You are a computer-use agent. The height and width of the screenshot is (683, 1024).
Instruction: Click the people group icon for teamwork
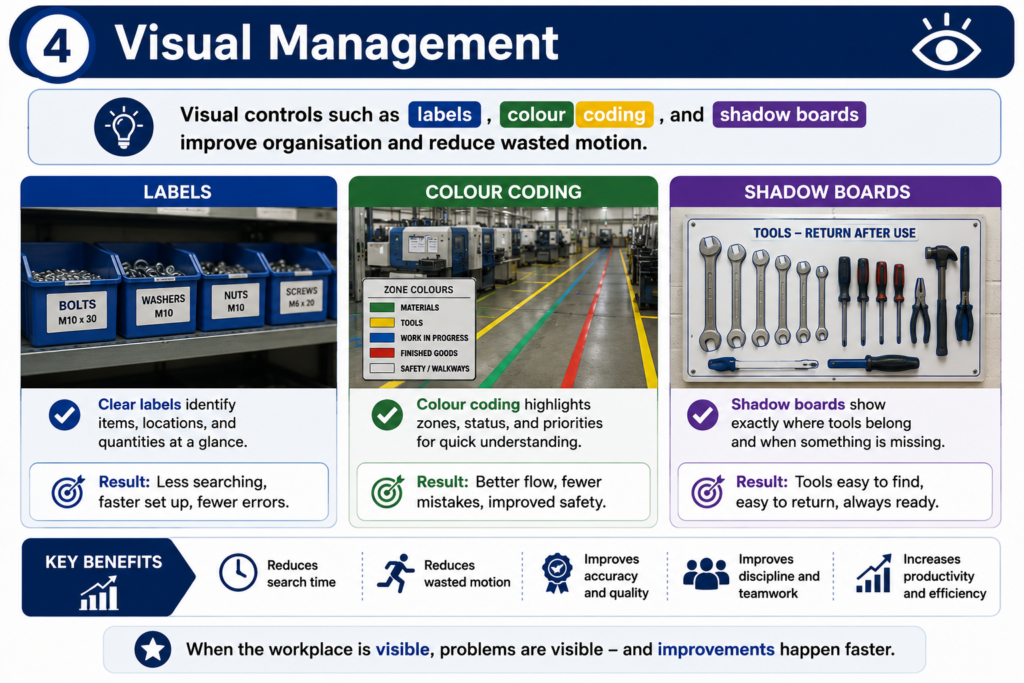click(x=706, y=573)
